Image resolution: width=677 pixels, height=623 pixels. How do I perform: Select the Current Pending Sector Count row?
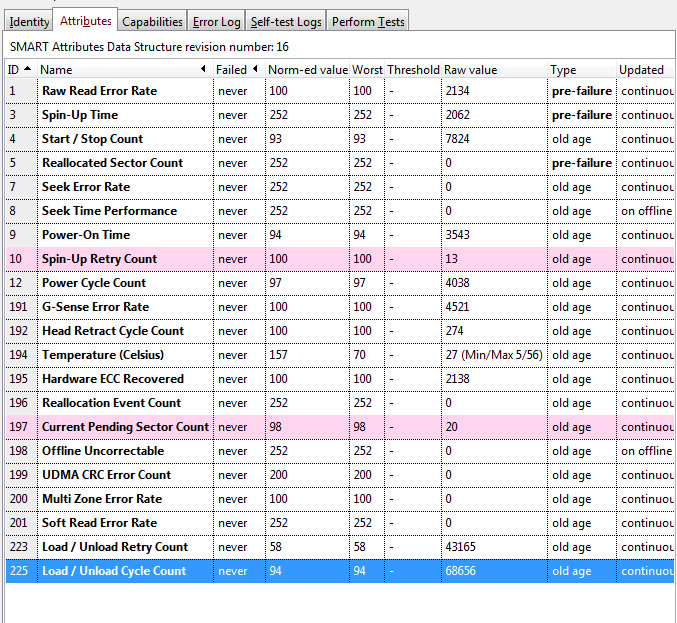click(x=339, y=427)
